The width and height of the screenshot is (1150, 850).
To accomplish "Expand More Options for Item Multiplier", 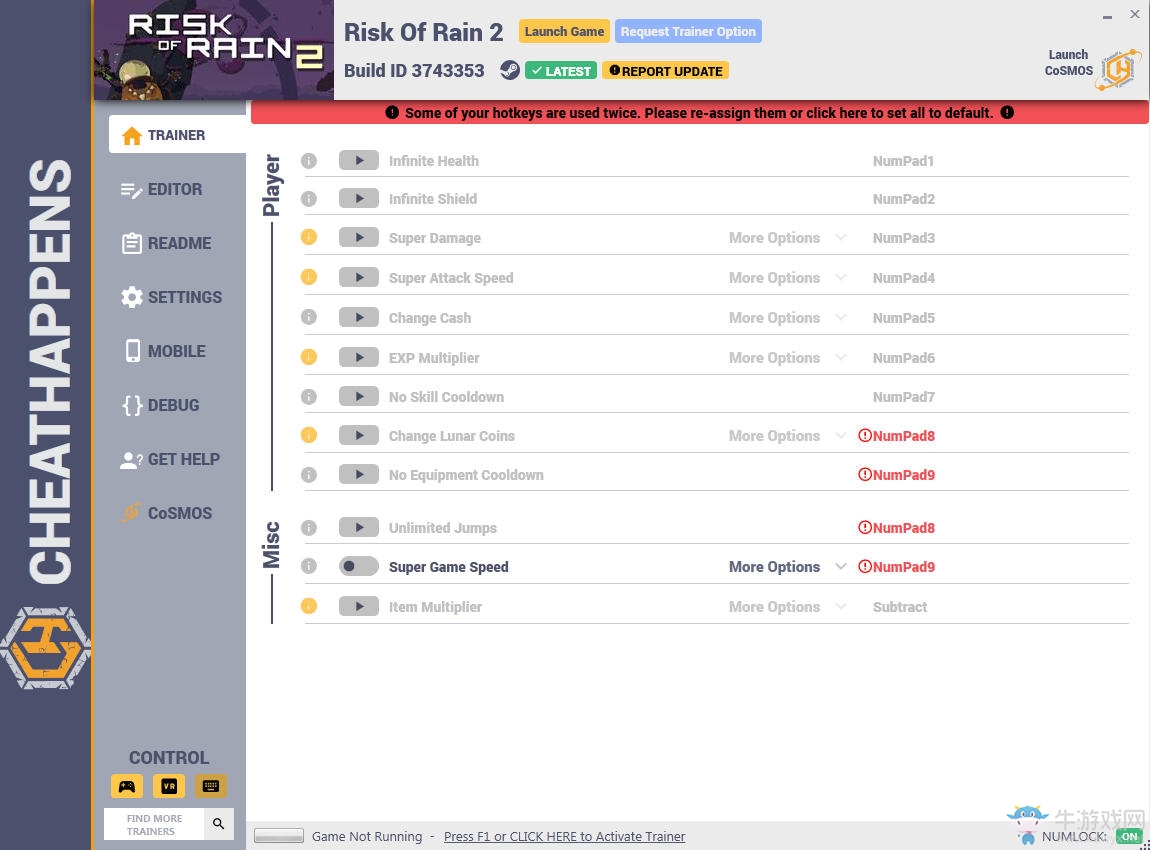I will tap(788, 607).
